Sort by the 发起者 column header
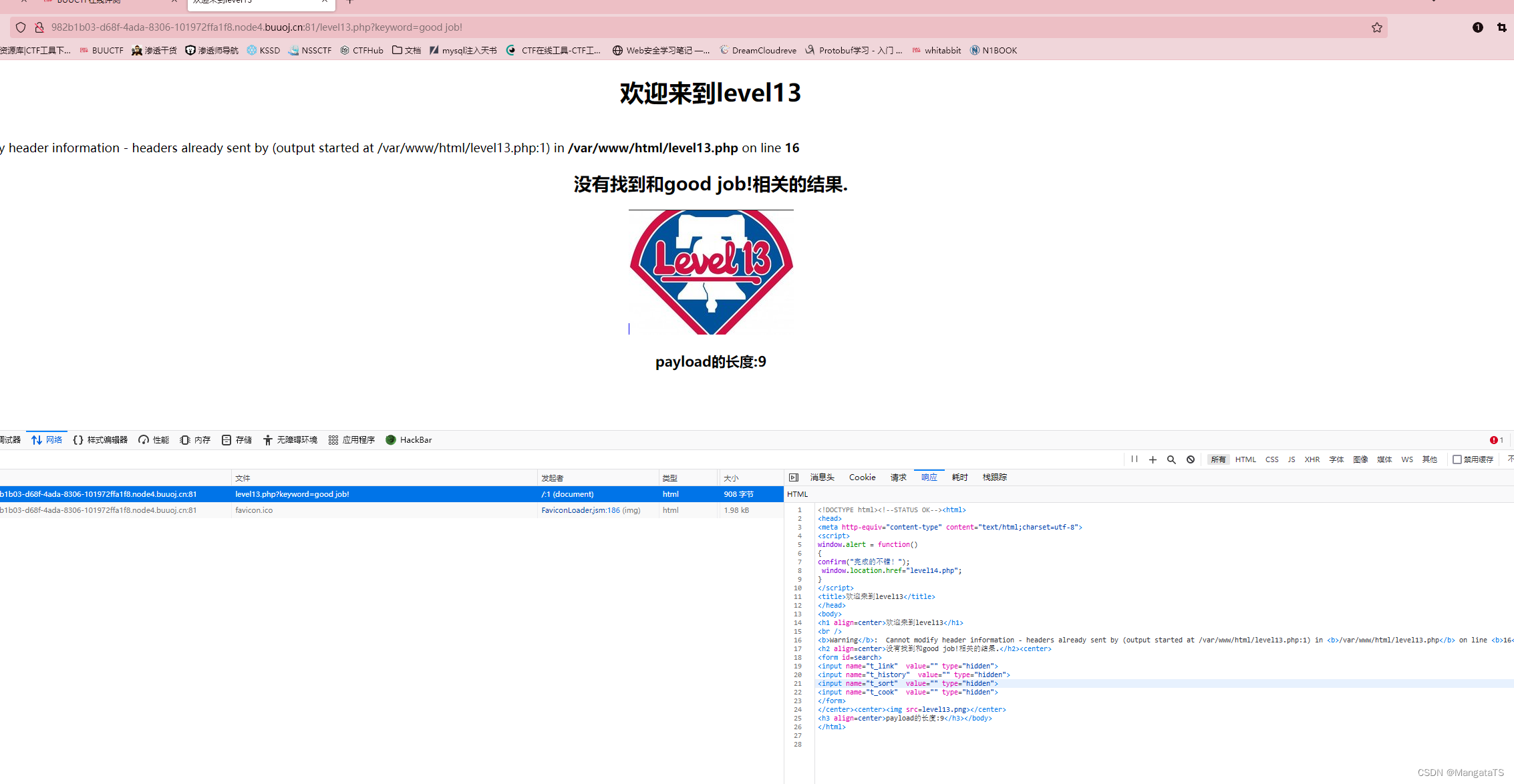This screenshot has height=784, width=1514. click(598, 478)
